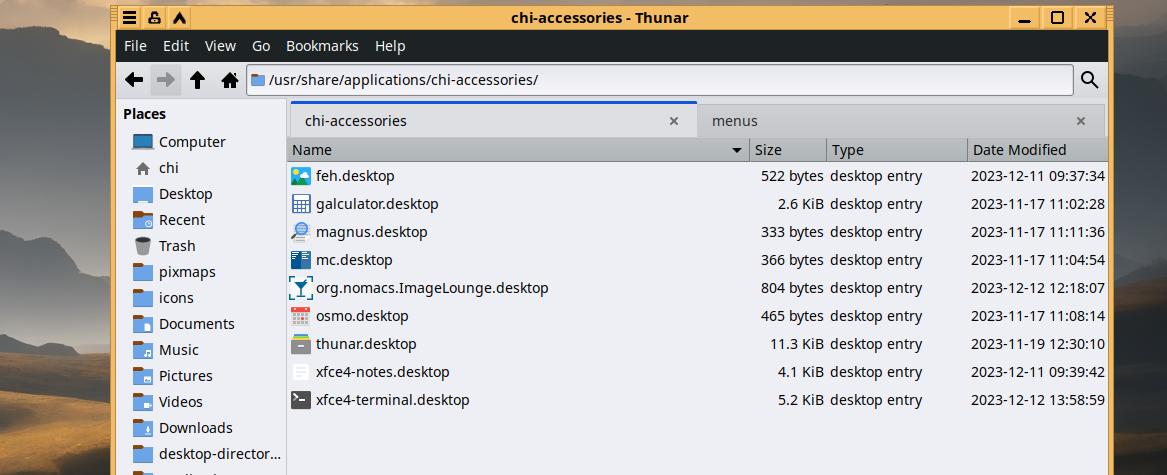Sort by the Name column header
1167x475 pixels.
[x=518, y=150]
